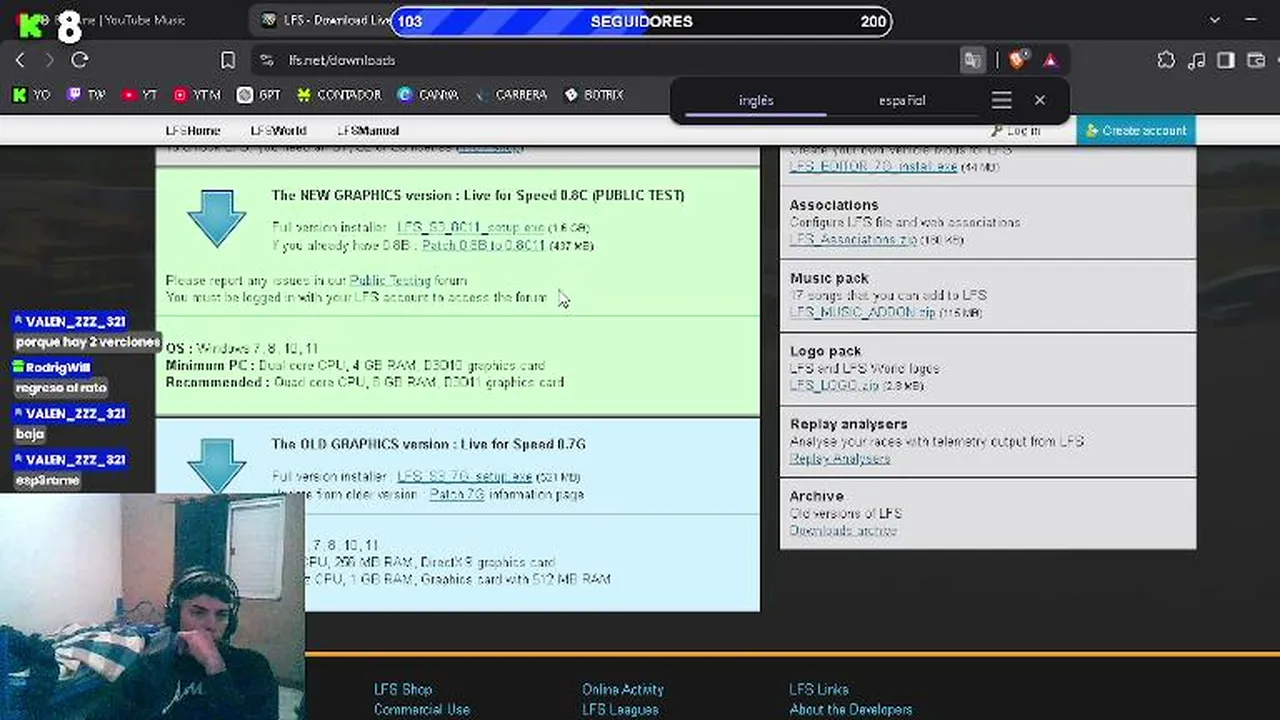The width and height of the screenshot is (1280, 720).
Task: Download LFS_MUSIC_ADDON.zip
Action: tap(863, 312)
